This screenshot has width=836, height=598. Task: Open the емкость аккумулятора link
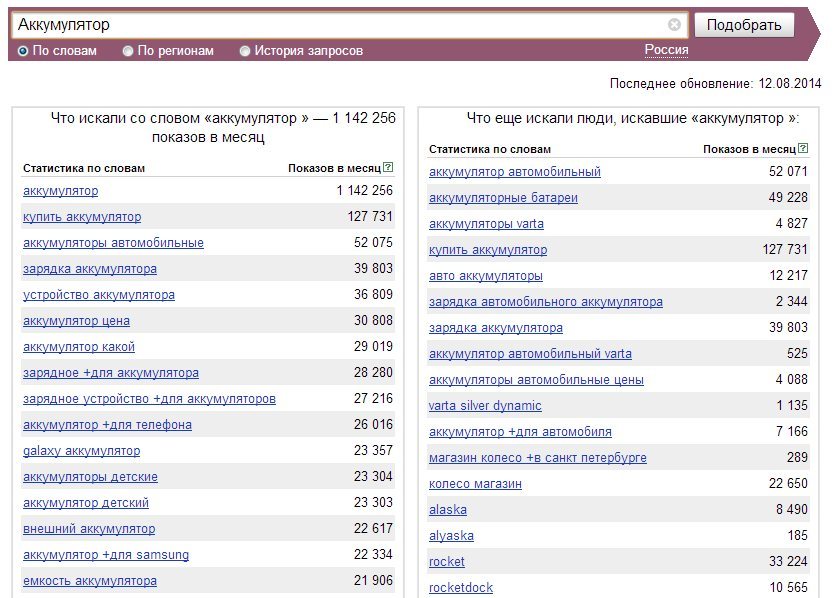tap(90, 581)
